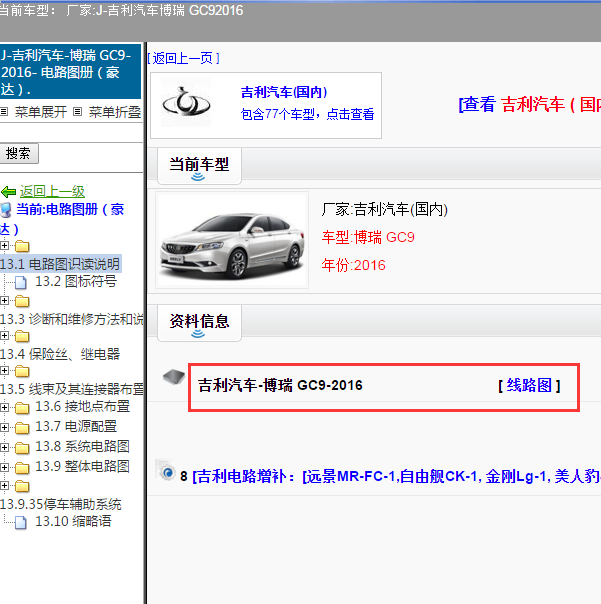Image resolution: width=601 pixels, height=604 pixels.
Task: Click folder icon above 13.5 线束及其连接器布置
Action: [22, 371]
